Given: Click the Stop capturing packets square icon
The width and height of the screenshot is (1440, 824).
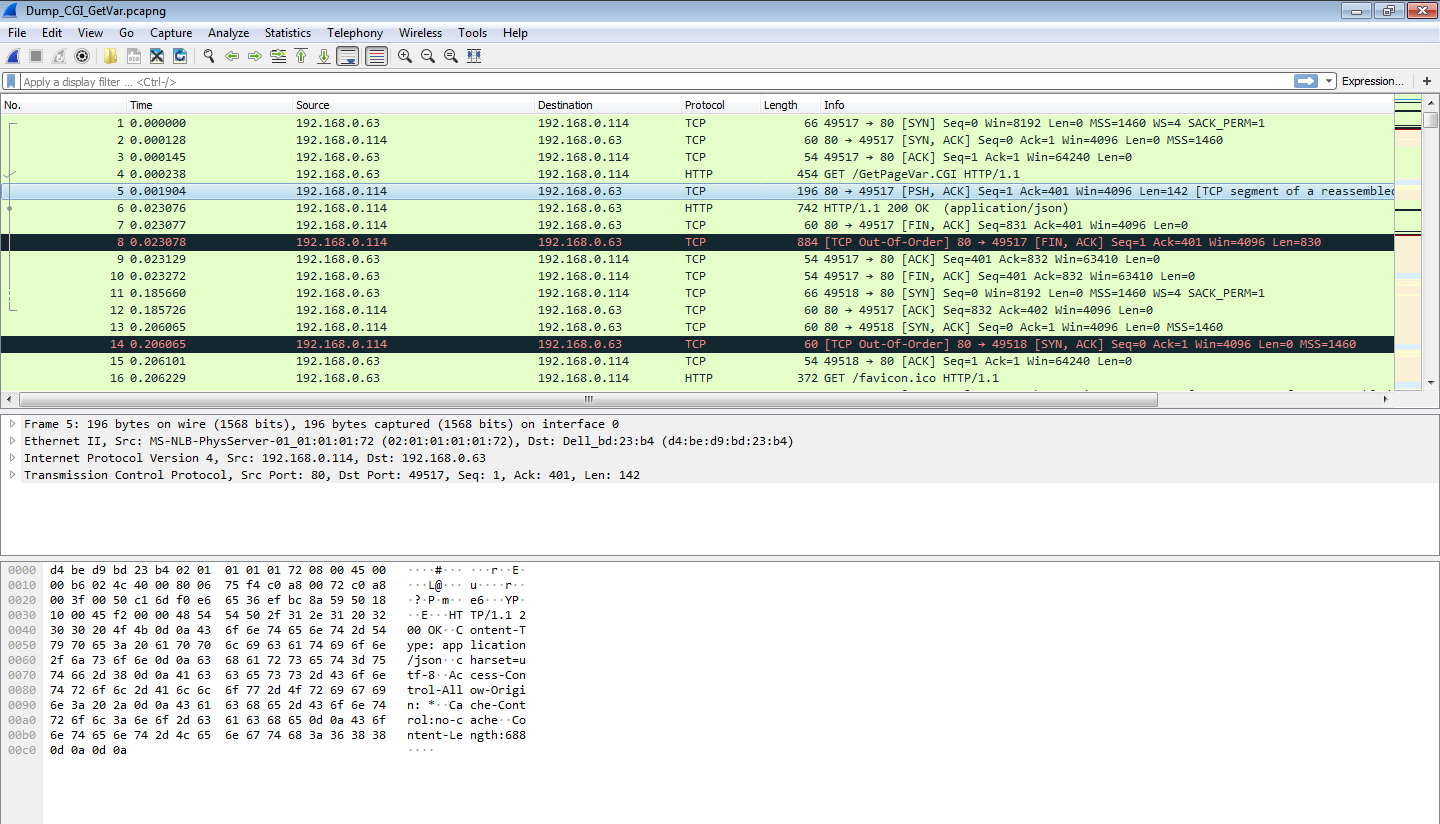Looking at the screenshot, I should click(x=36, y=56).
